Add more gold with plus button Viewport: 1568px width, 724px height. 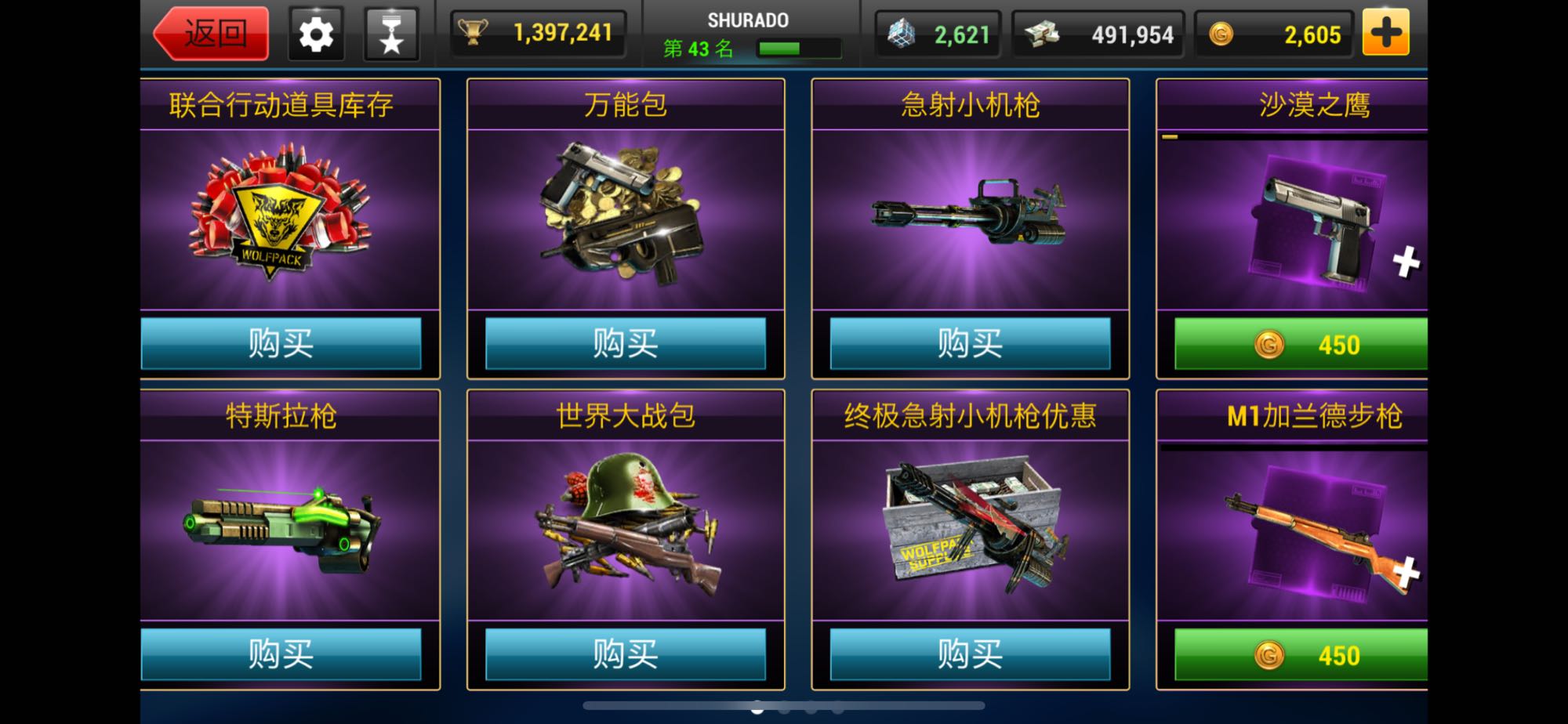pyautogui.click(x=1385, y=33)
